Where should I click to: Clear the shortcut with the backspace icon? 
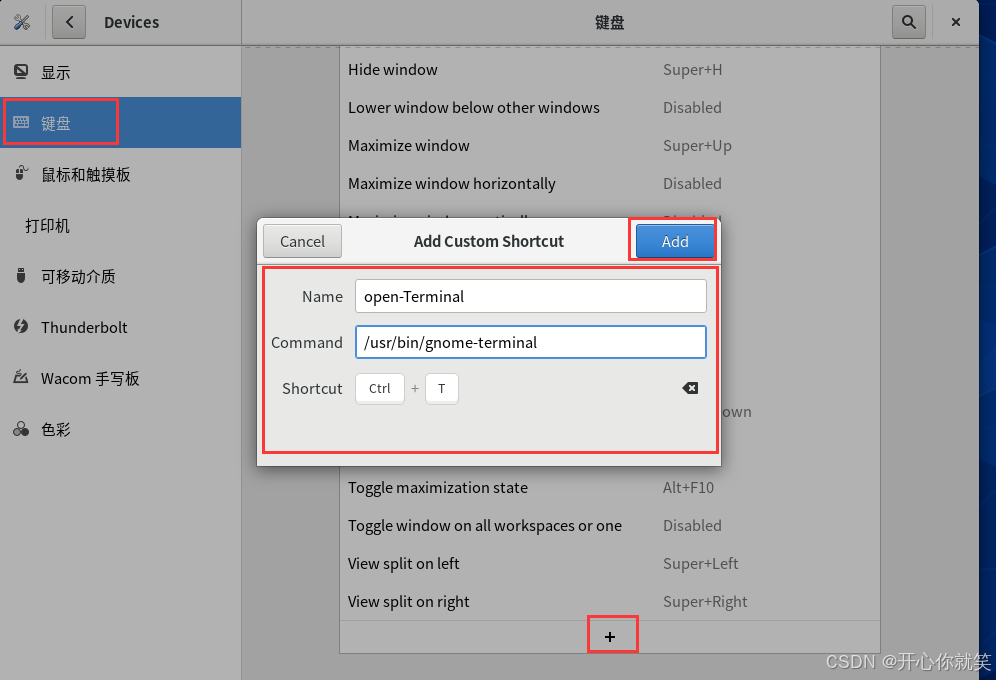coord(690,388)
